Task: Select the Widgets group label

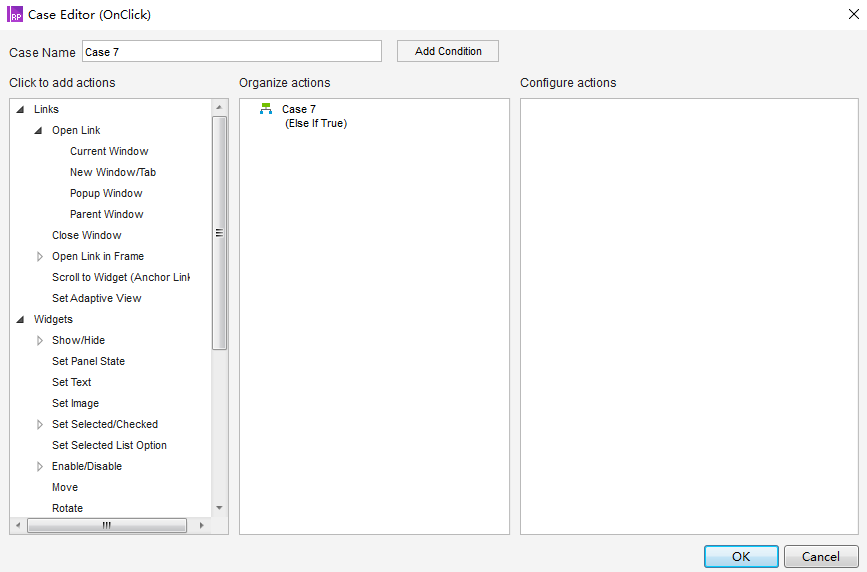Action: tap(53, 320)
